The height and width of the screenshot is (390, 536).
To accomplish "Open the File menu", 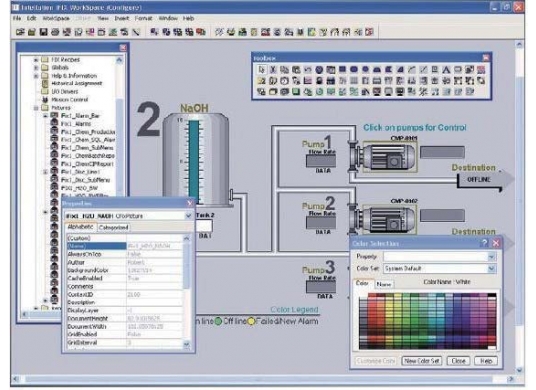I will [x=17, y=18].
